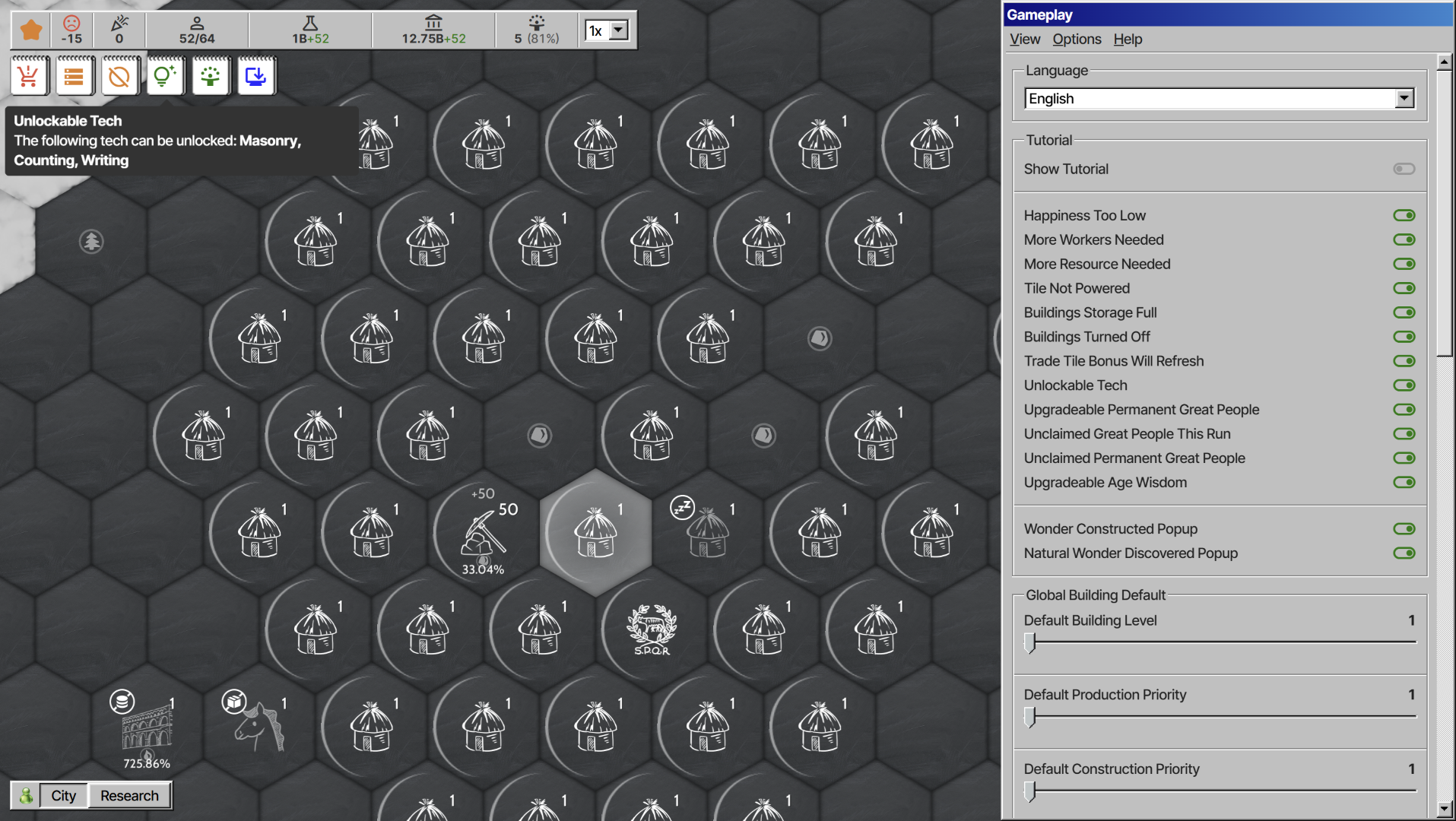Screen dimensions: 1456x821
Task: Switch to the Research tab
Action: pos(129,795)
